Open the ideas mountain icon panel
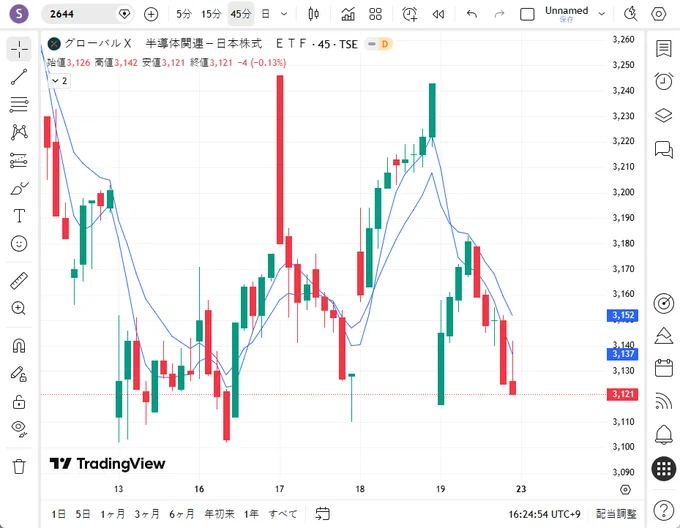Viewport: 680px width, 528px height. coord(664,336)
